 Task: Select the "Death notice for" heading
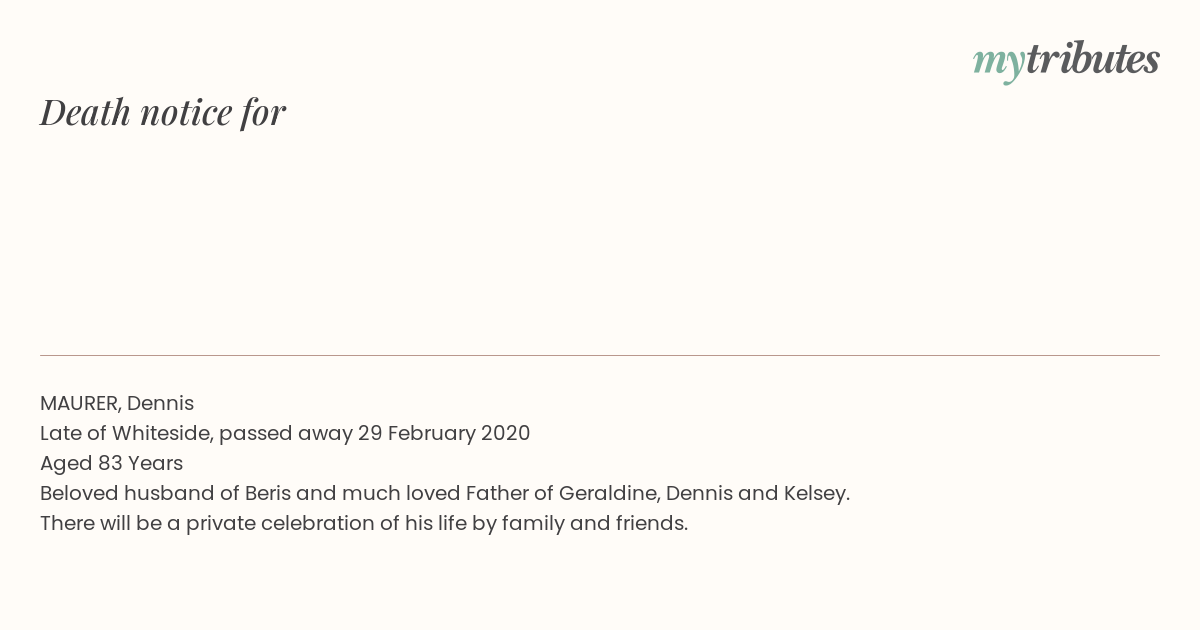click(163, 112)
